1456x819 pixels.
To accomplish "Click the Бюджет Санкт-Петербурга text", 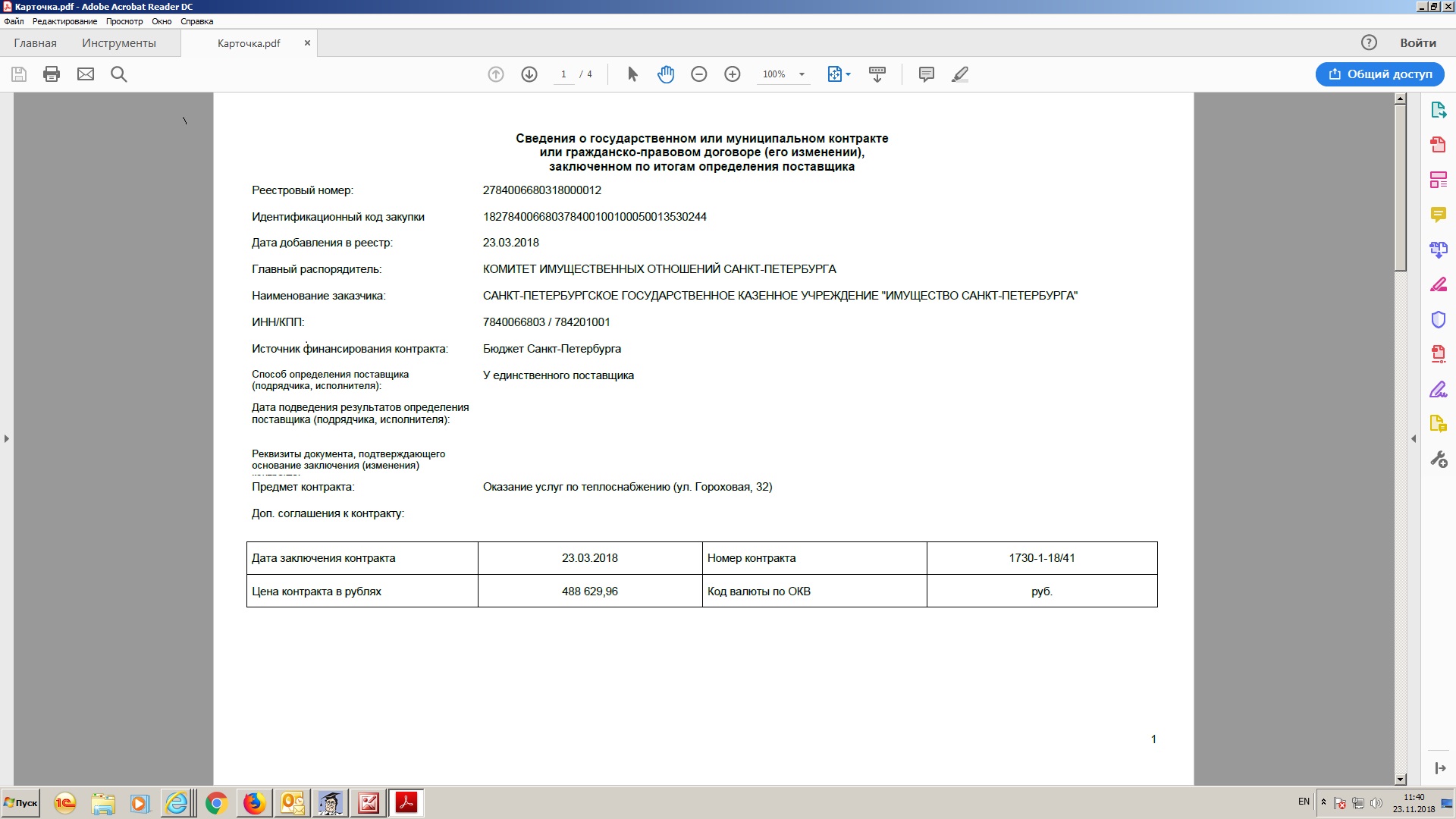I will (552, 349).
